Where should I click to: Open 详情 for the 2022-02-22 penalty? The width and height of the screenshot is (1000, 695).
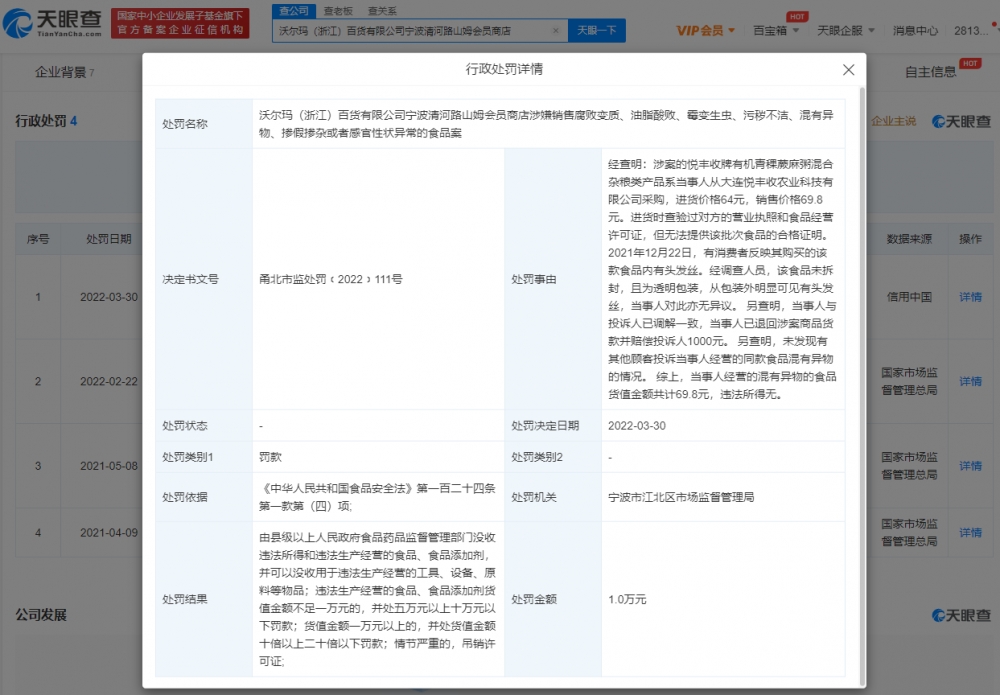[x=970, y=381]
